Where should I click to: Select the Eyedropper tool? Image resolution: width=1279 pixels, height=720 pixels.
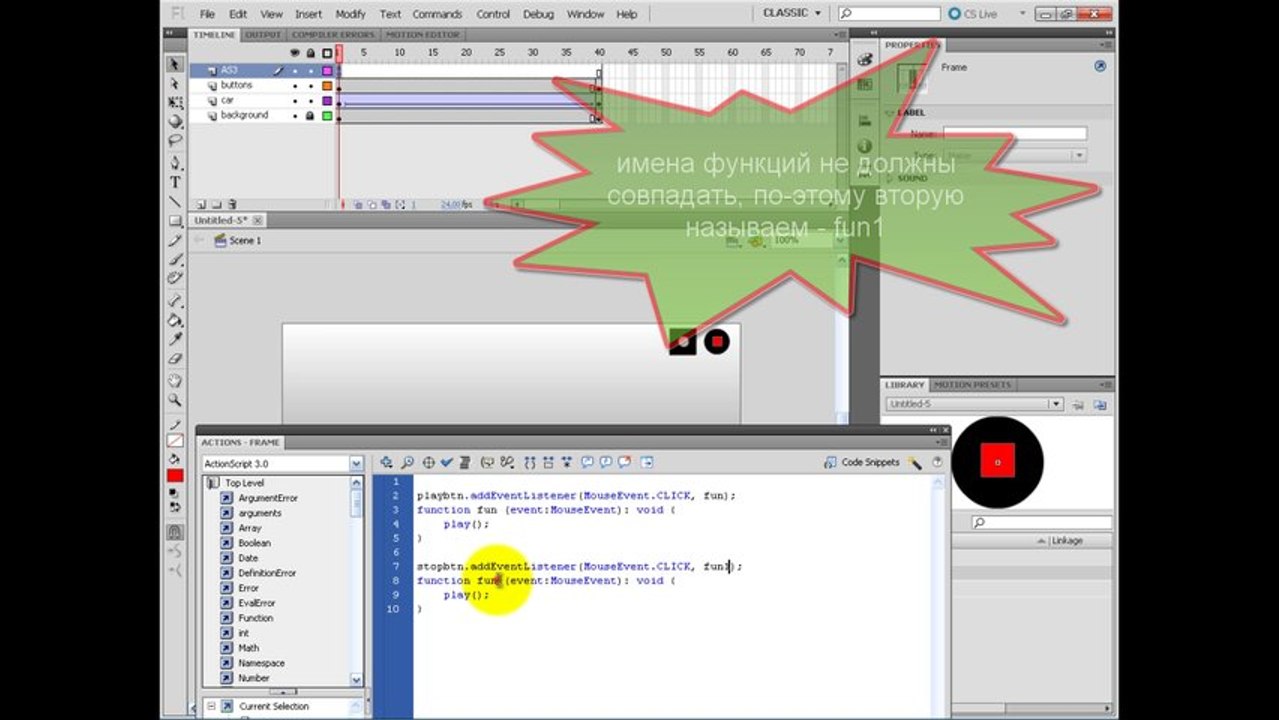[x=175, y=339]
